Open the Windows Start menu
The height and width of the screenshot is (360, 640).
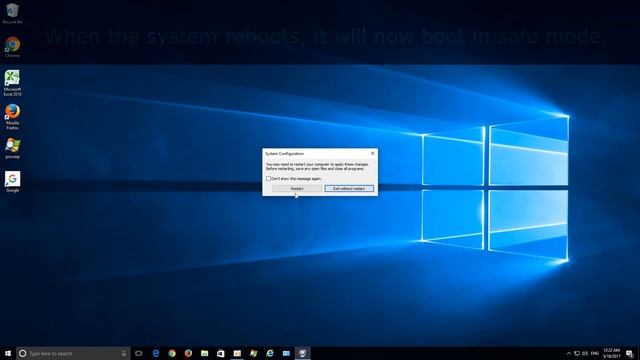coord(8,353)
